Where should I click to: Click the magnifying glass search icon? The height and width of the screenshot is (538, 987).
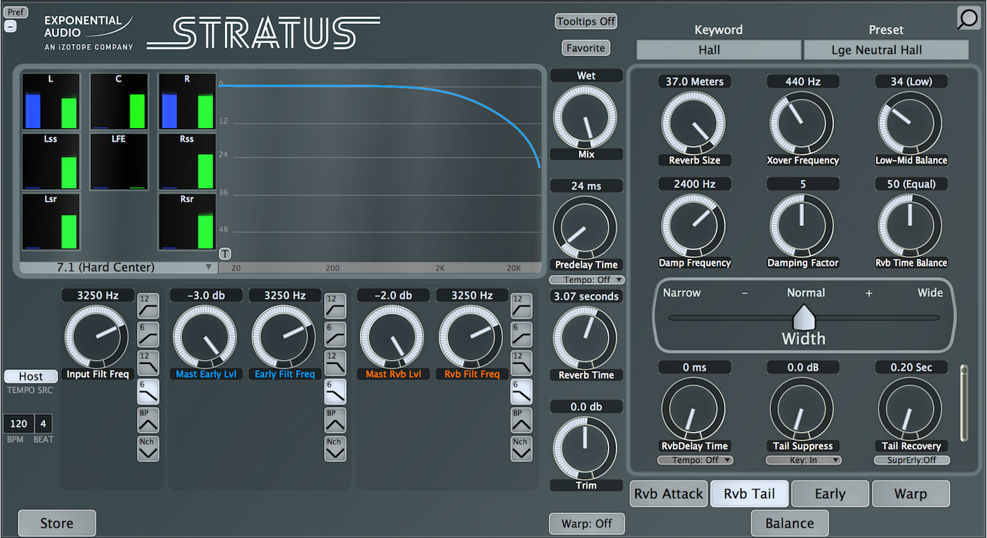[x=967, y=18]
